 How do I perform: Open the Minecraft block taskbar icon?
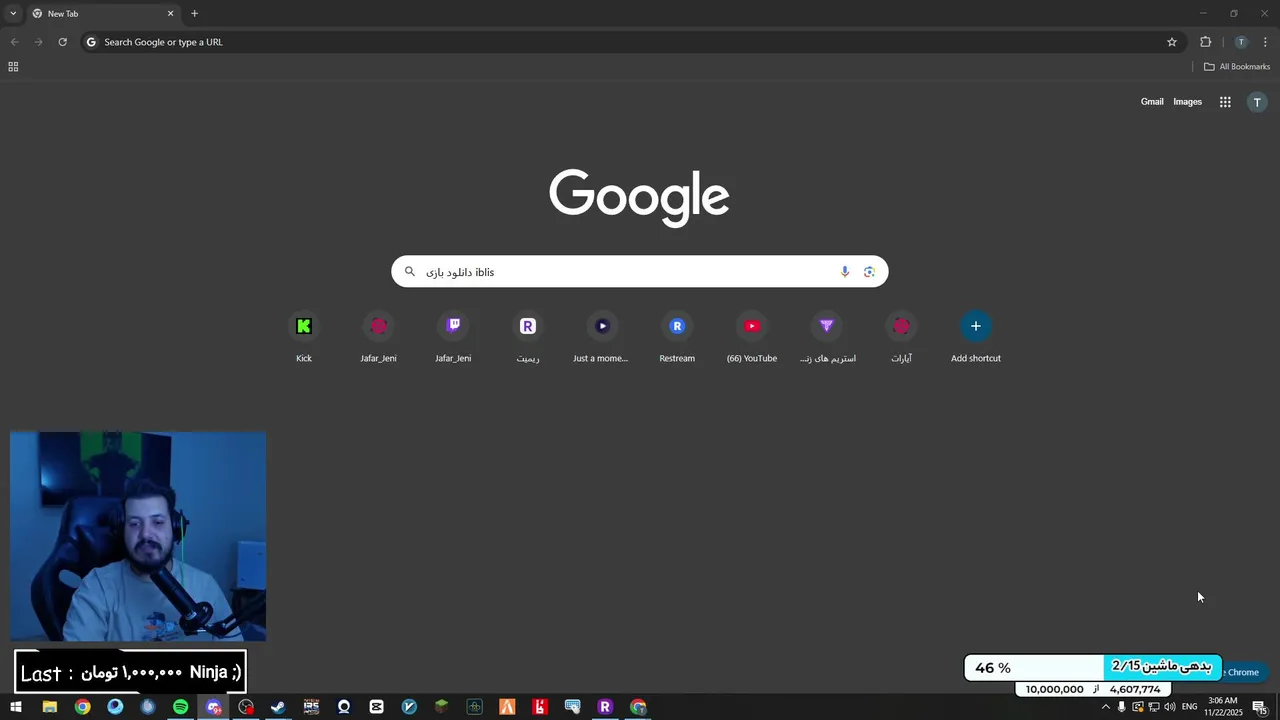click(x=441, y=707)
